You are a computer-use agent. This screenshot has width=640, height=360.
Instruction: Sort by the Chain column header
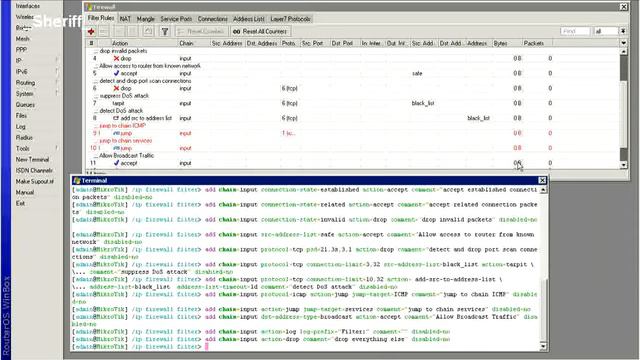coord(193,43)
